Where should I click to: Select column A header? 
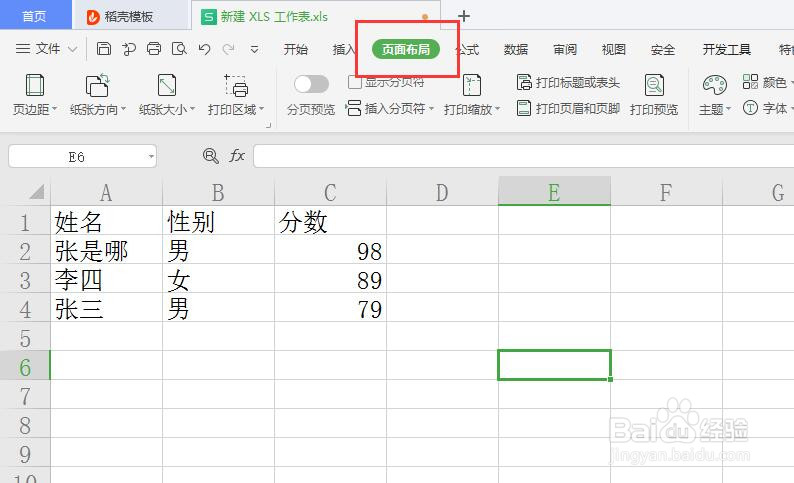point(106,192)
